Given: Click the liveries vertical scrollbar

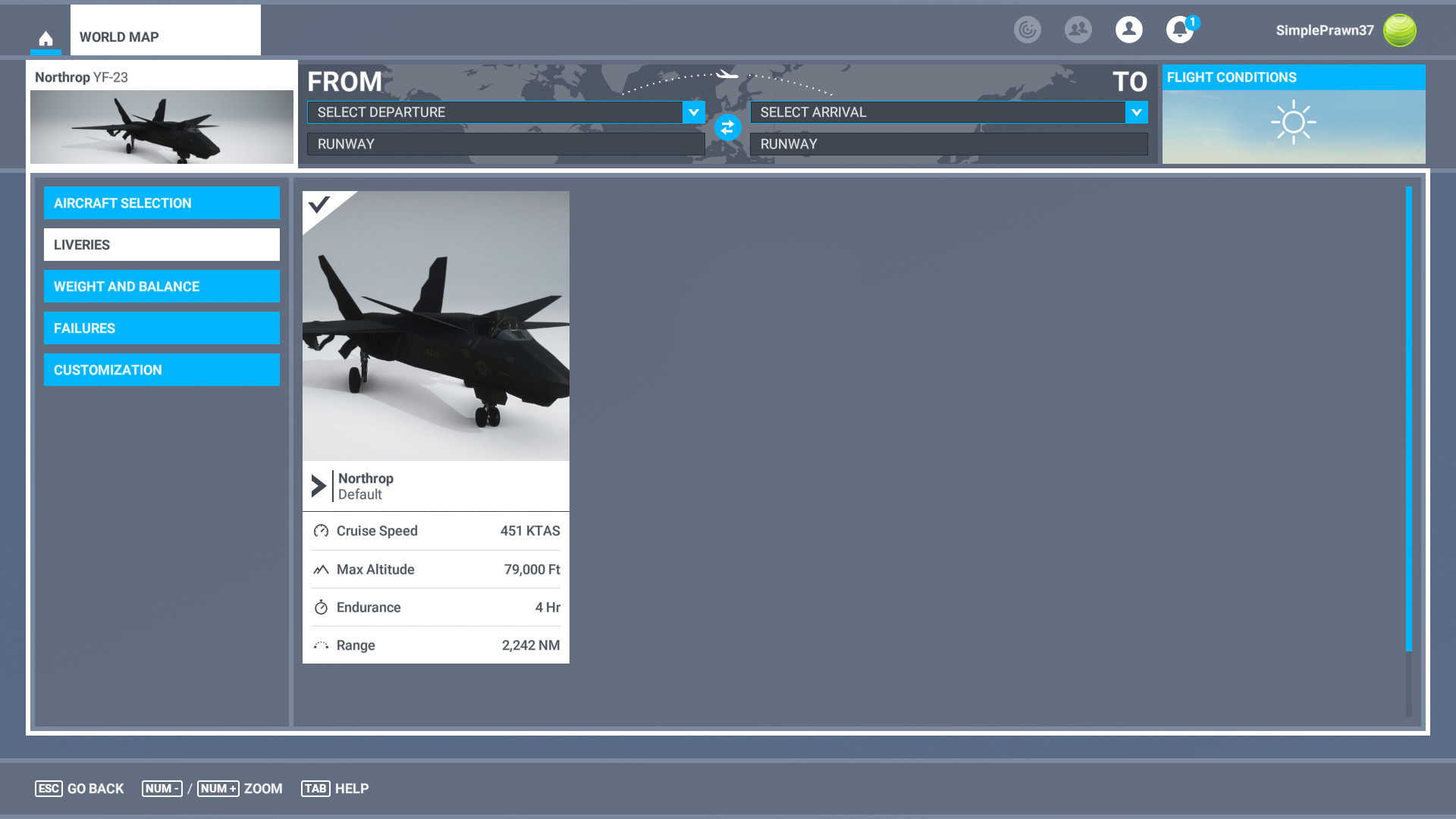Looking at the screenshot, I should coord(1409,419).
